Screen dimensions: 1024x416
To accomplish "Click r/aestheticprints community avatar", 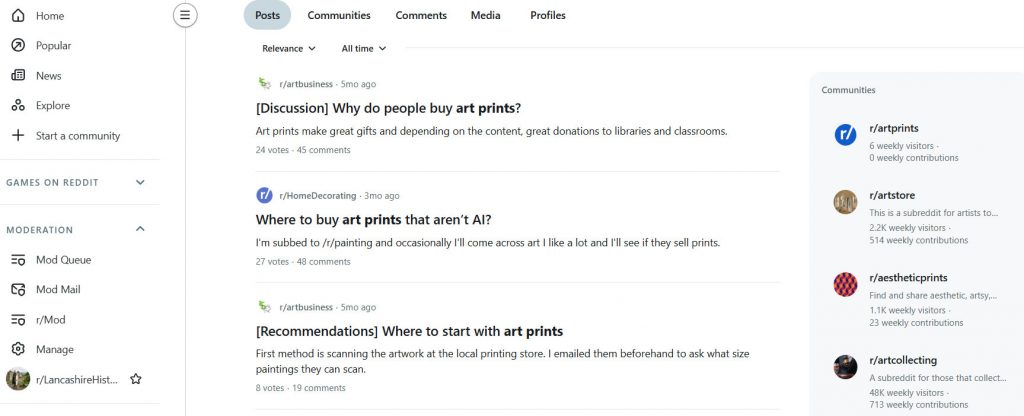I will click(845, 285).
